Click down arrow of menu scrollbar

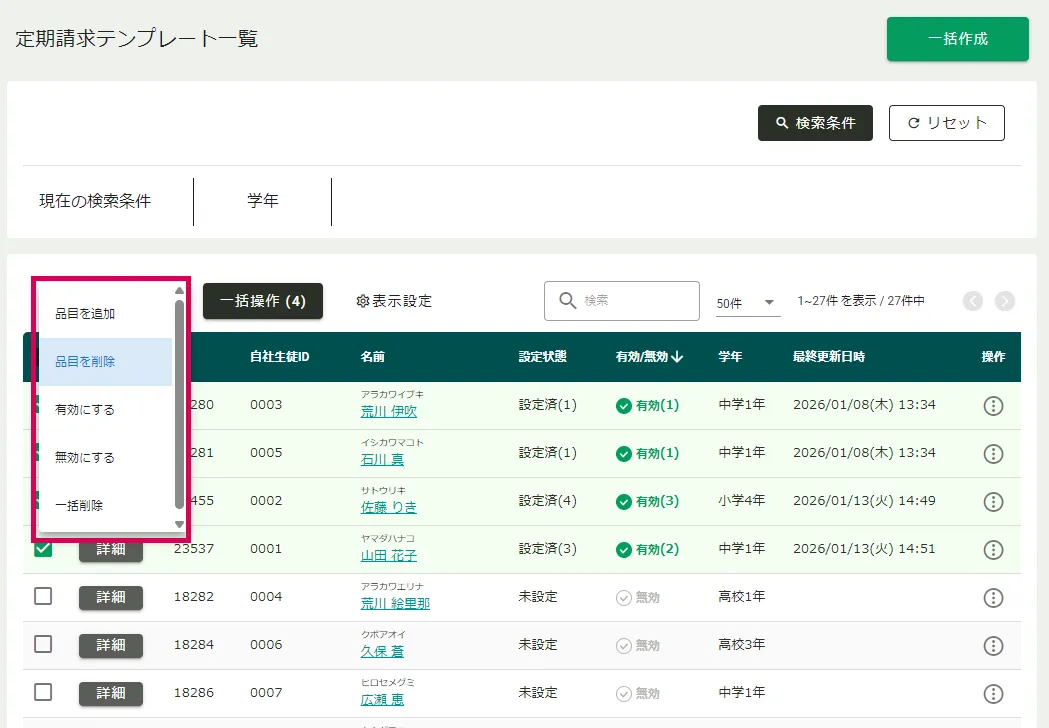(x=180, y=524)
